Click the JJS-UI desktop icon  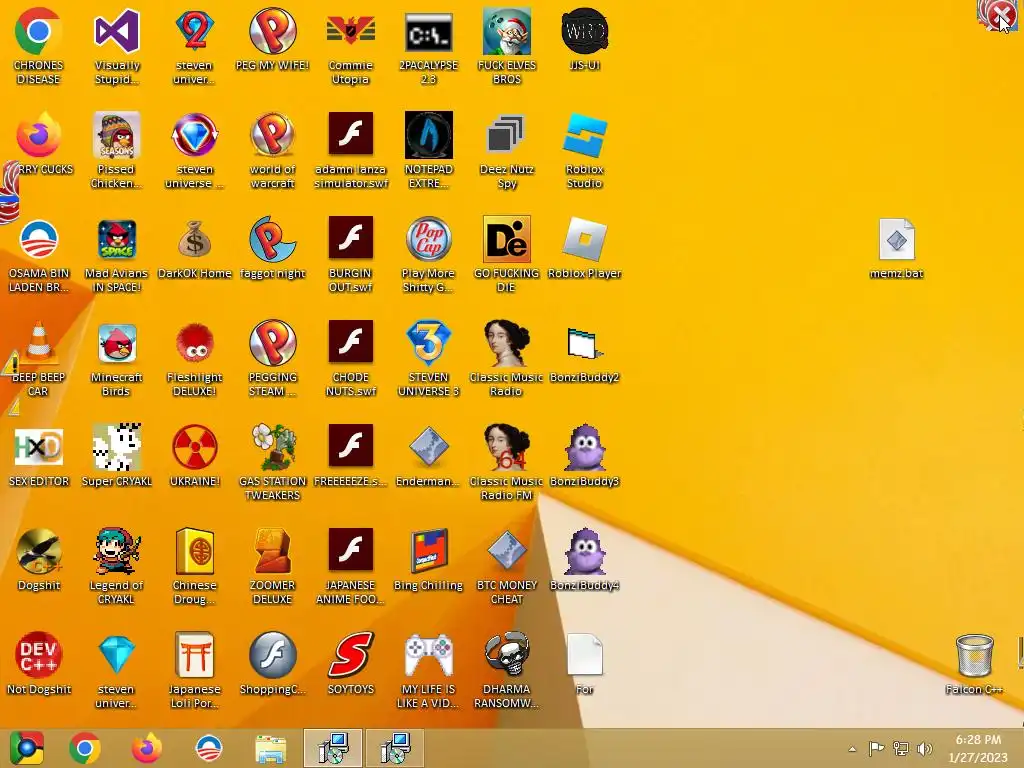pyautogui.click(x=584, y=31)
